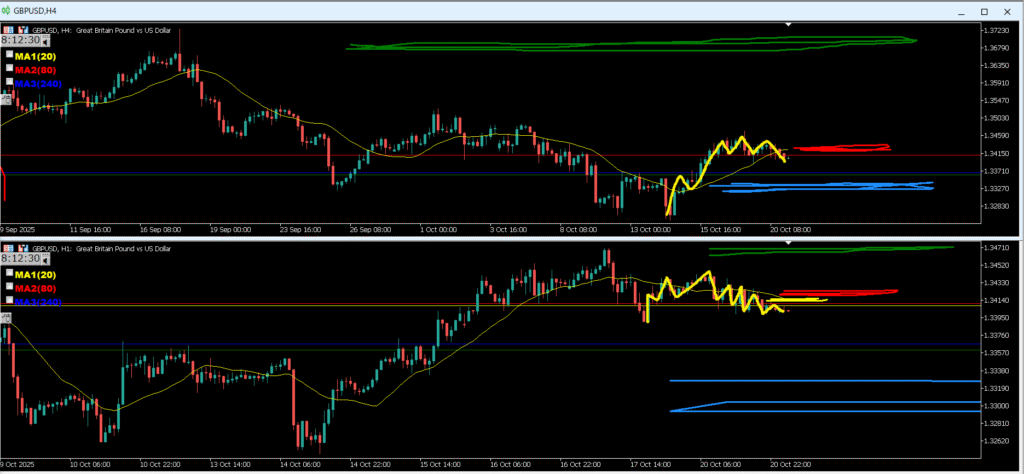Select the red resistance zone on H4 chart
The width and height of the screenshot is (1024, 474).
[842, 149]
